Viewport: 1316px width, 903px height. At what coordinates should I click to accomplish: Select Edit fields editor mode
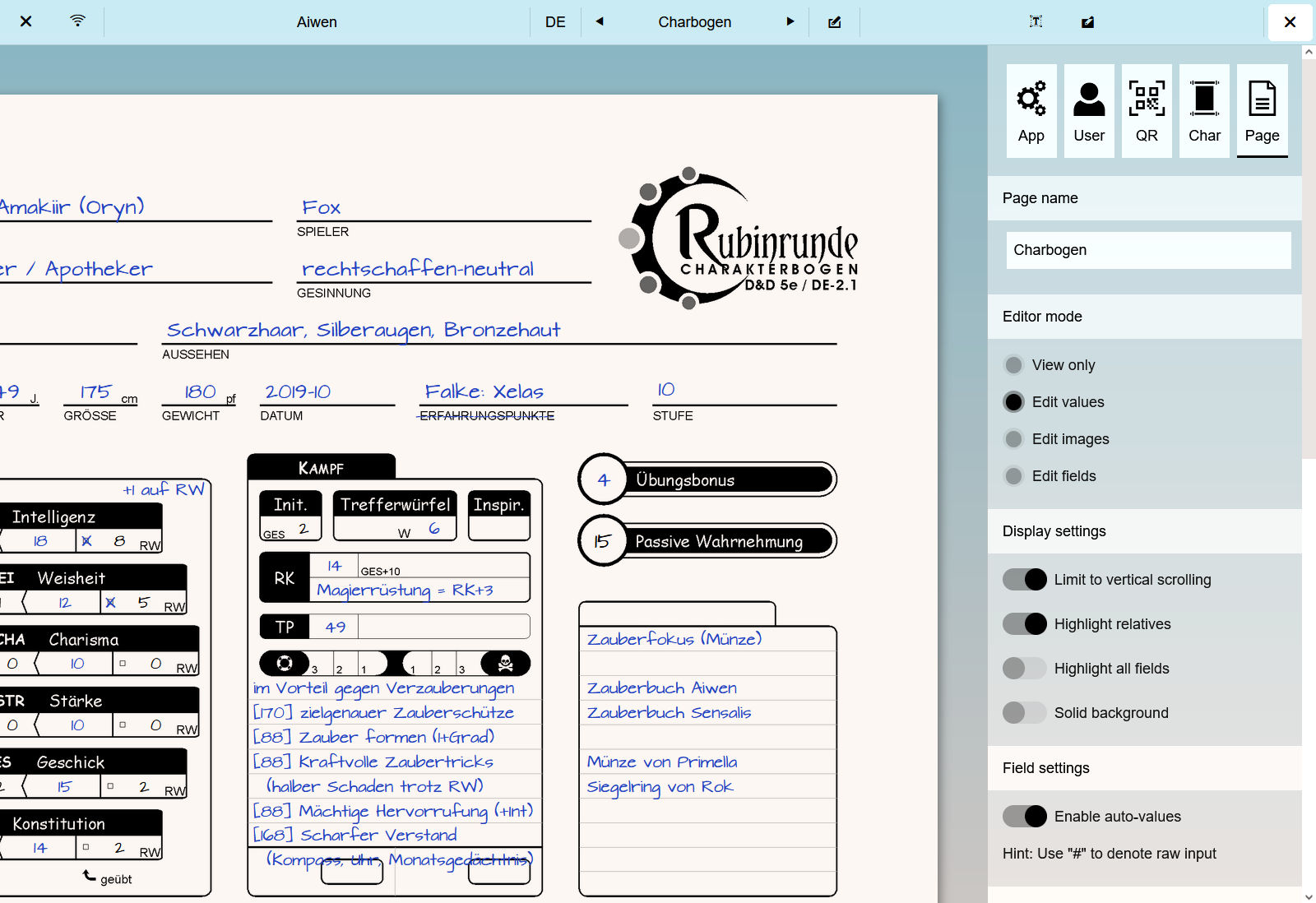[x=1014, y=476]
